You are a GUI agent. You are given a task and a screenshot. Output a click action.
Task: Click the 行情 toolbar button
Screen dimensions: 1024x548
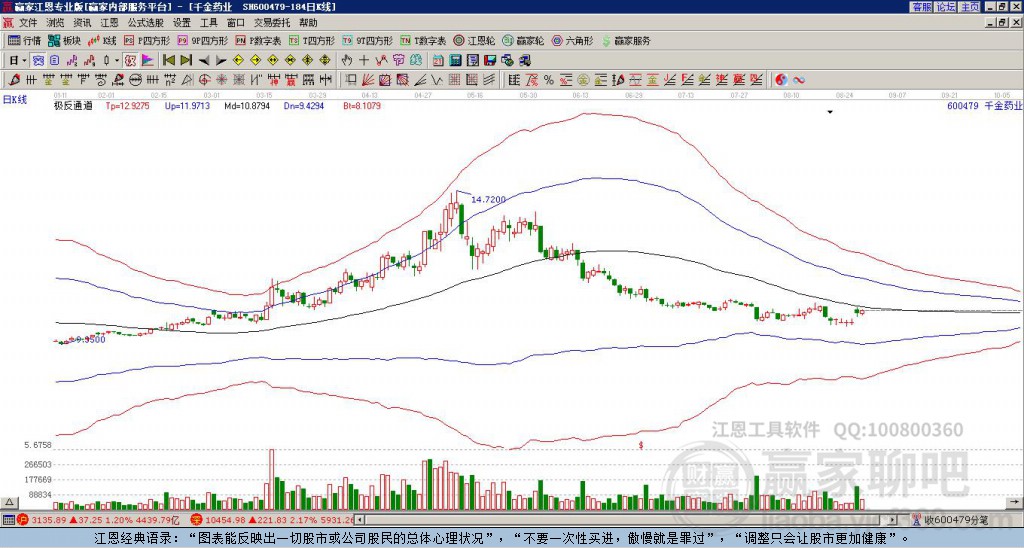(25, 40)
